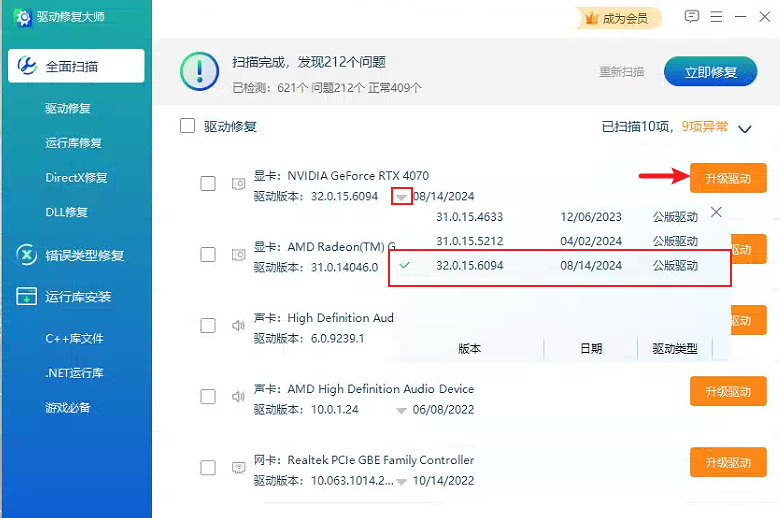Check the AMD High Definition Audio Device checkbox

coord(208,397)
